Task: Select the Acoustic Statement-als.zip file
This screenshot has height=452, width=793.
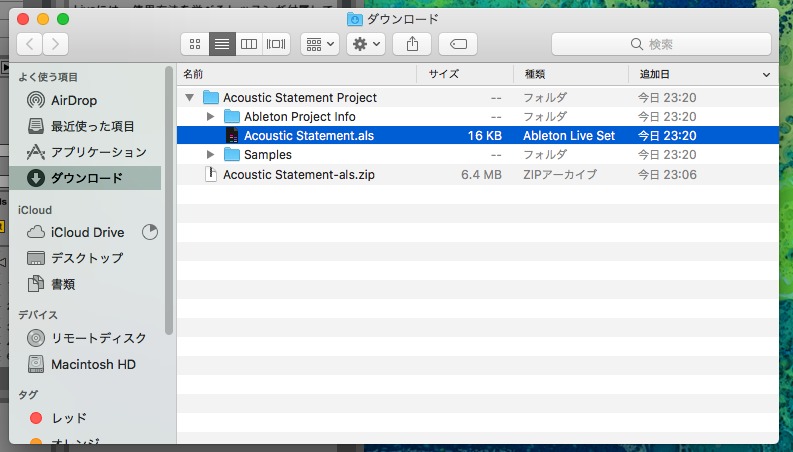Action: click(477, 174)
